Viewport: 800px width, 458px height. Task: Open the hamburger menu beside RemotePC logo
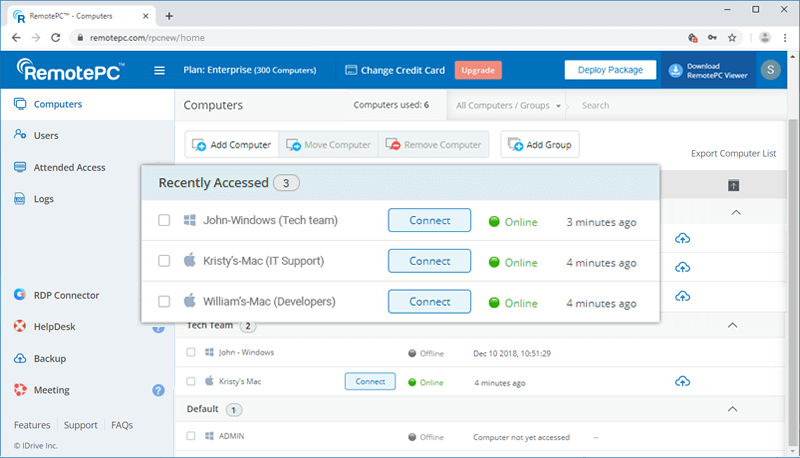[x=159, y=70]
